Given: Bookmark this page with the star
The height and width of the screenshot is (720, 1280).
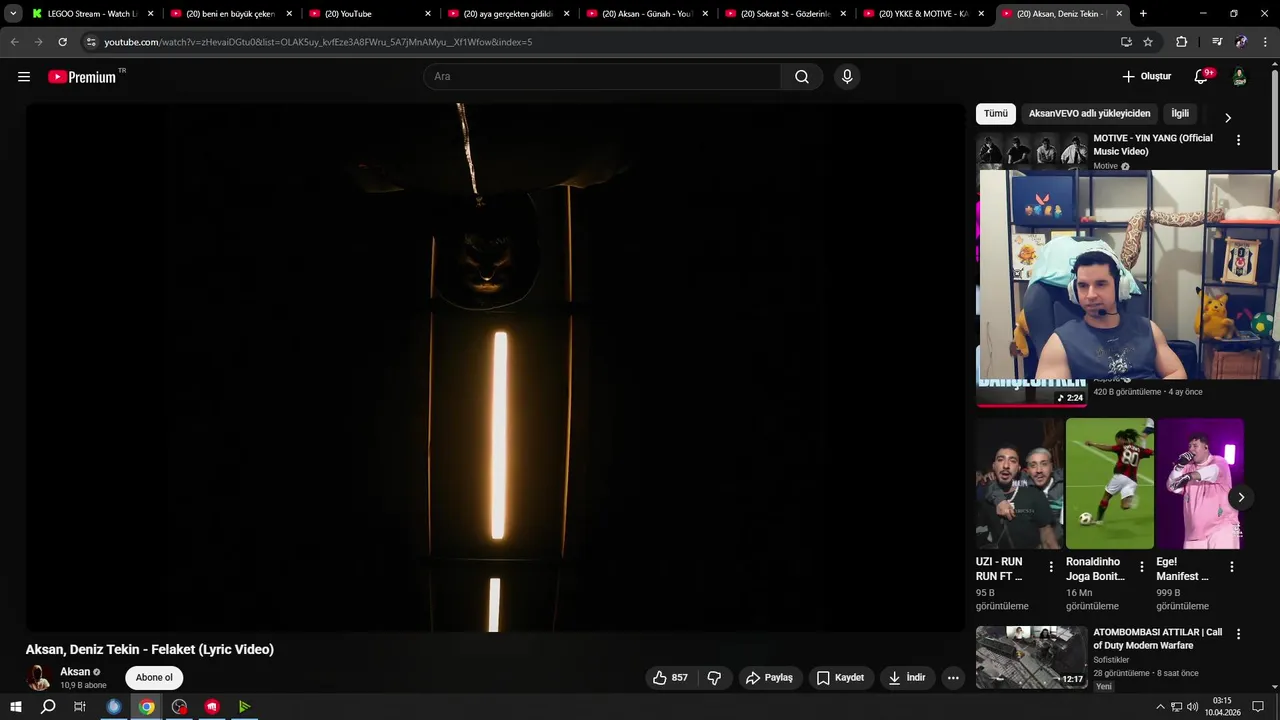Looking at the screenshot, I should click(1148, 42).
